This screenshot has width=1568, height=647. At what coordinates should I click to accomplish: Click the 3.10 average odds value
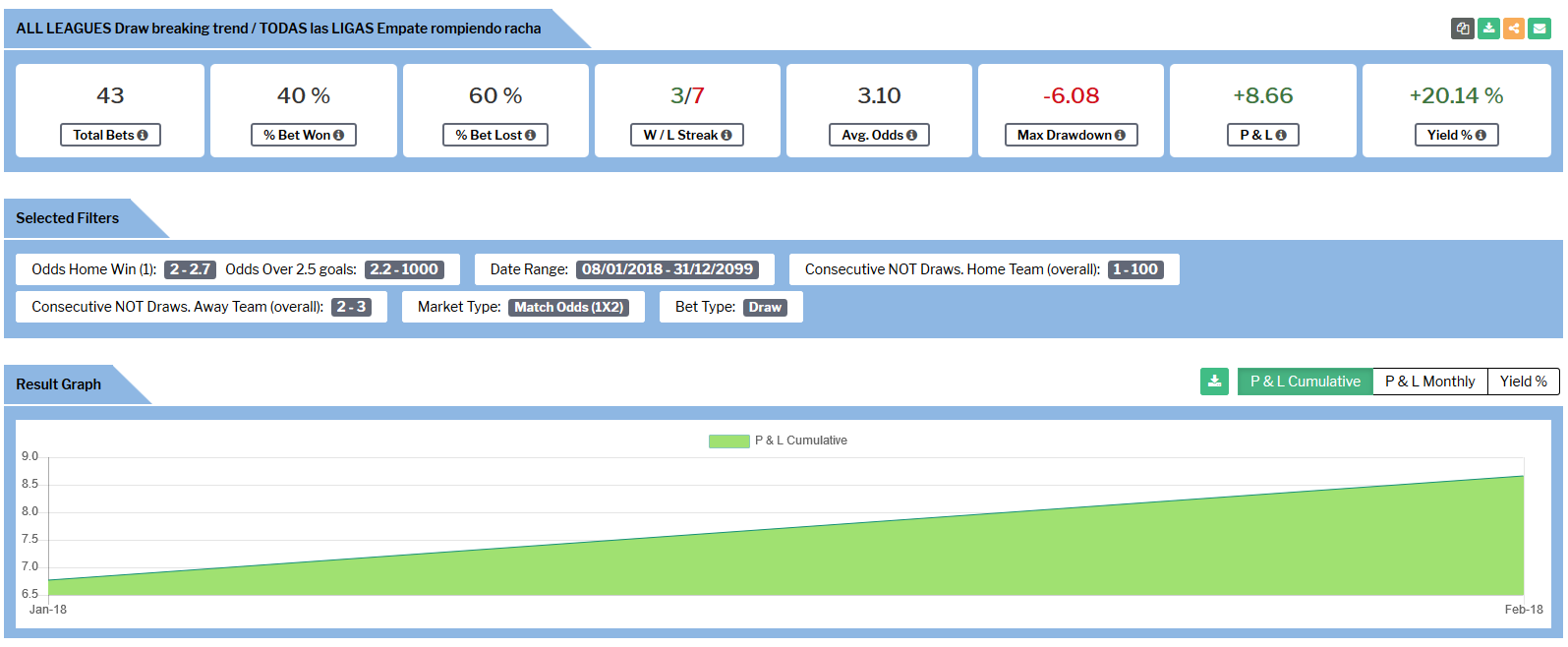click(x=879, y=96)
